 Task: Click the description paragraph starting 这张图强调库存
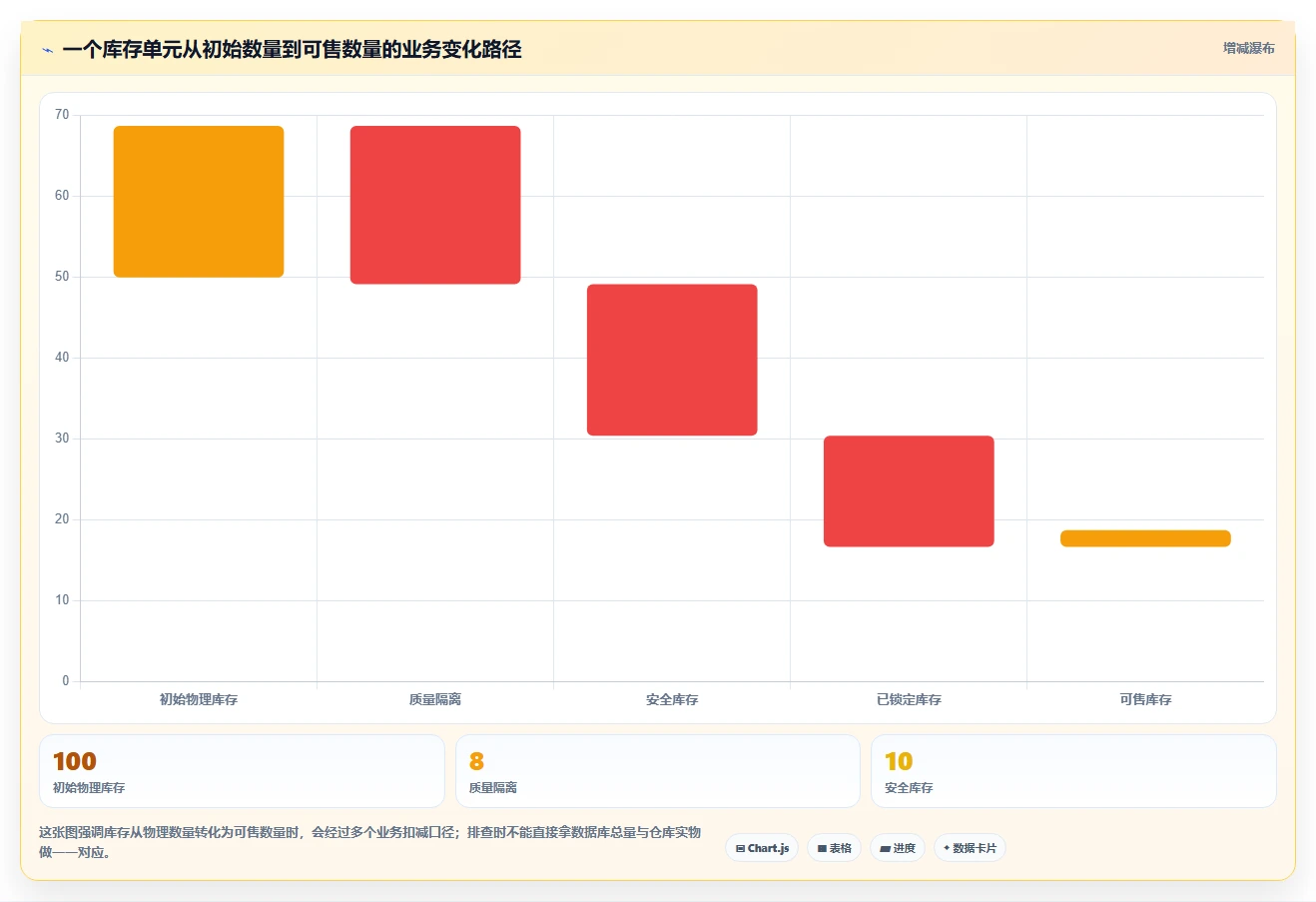(370, 842)
